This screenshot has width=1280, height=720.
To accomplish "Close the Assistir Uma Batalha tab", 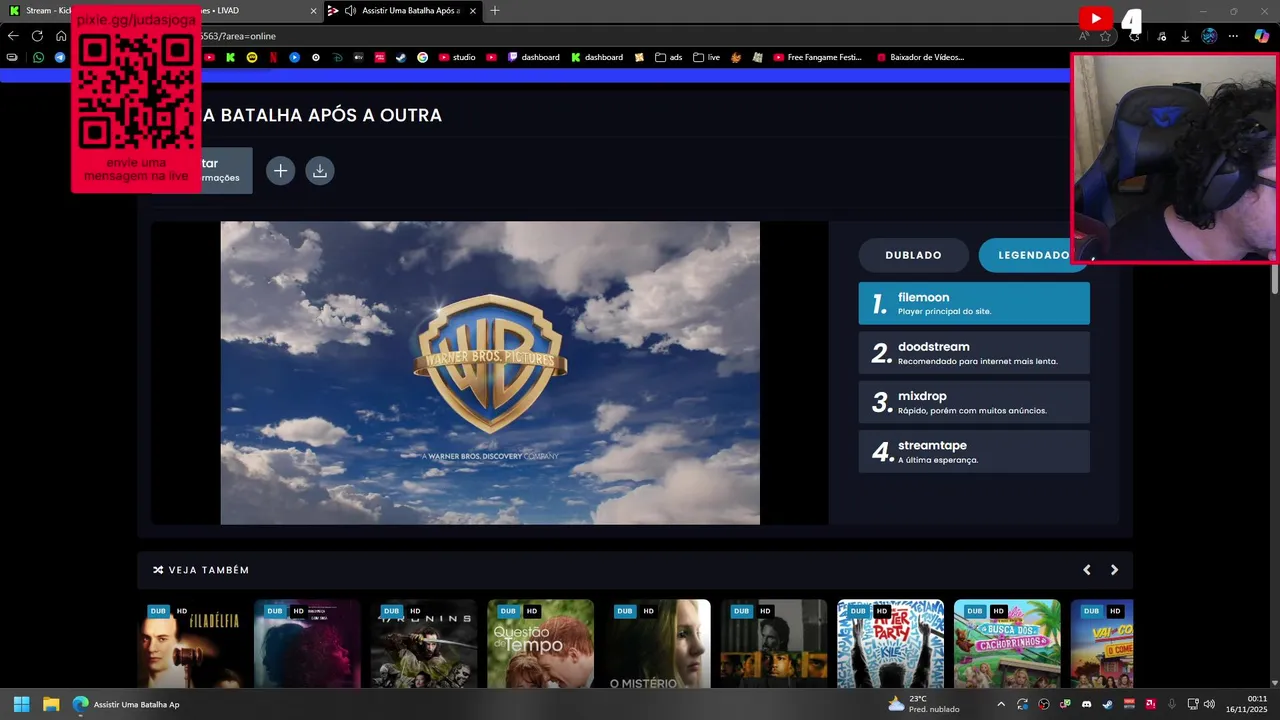I will pos(472,11).
